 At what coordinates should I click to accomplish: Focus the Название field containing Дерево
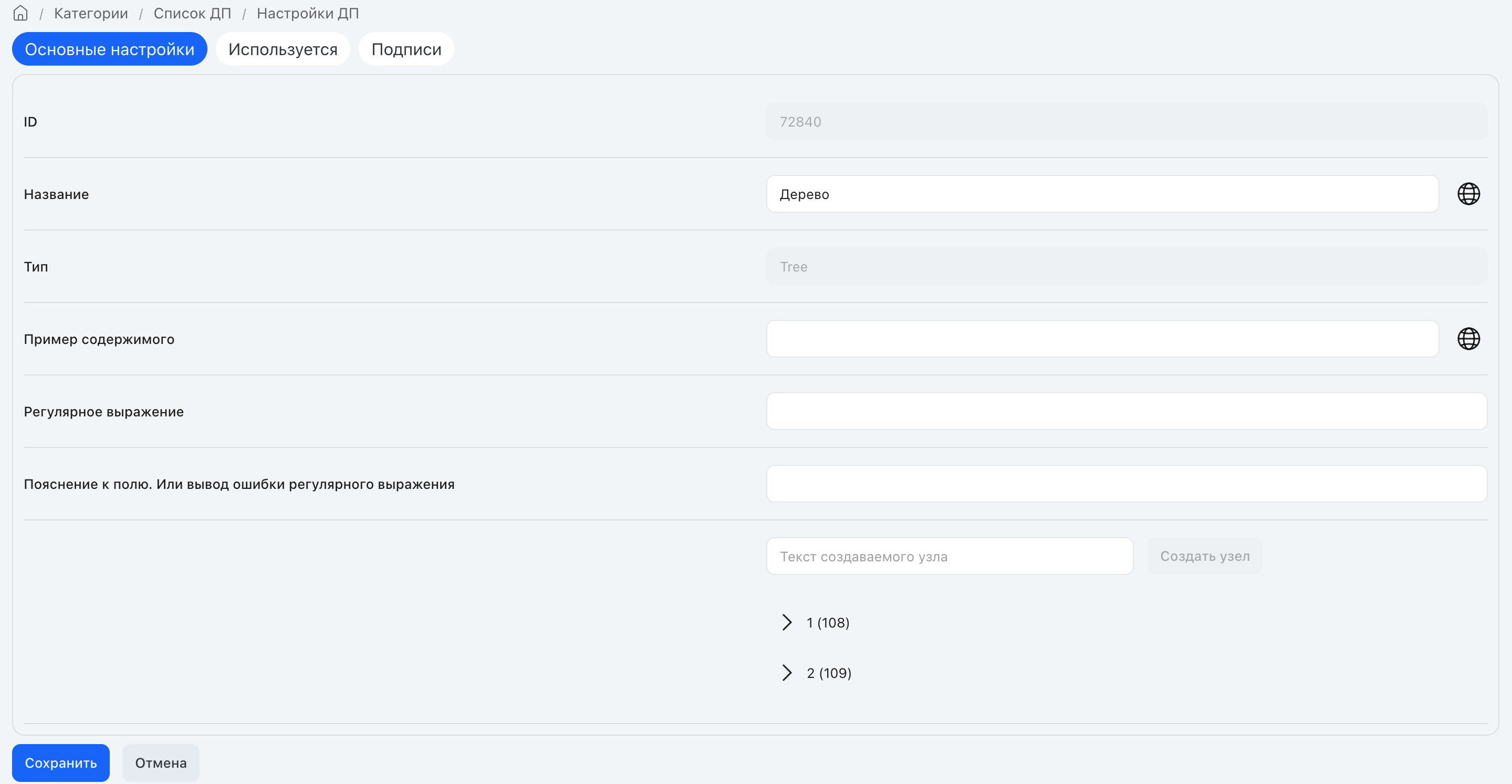tap(1102, 194)
